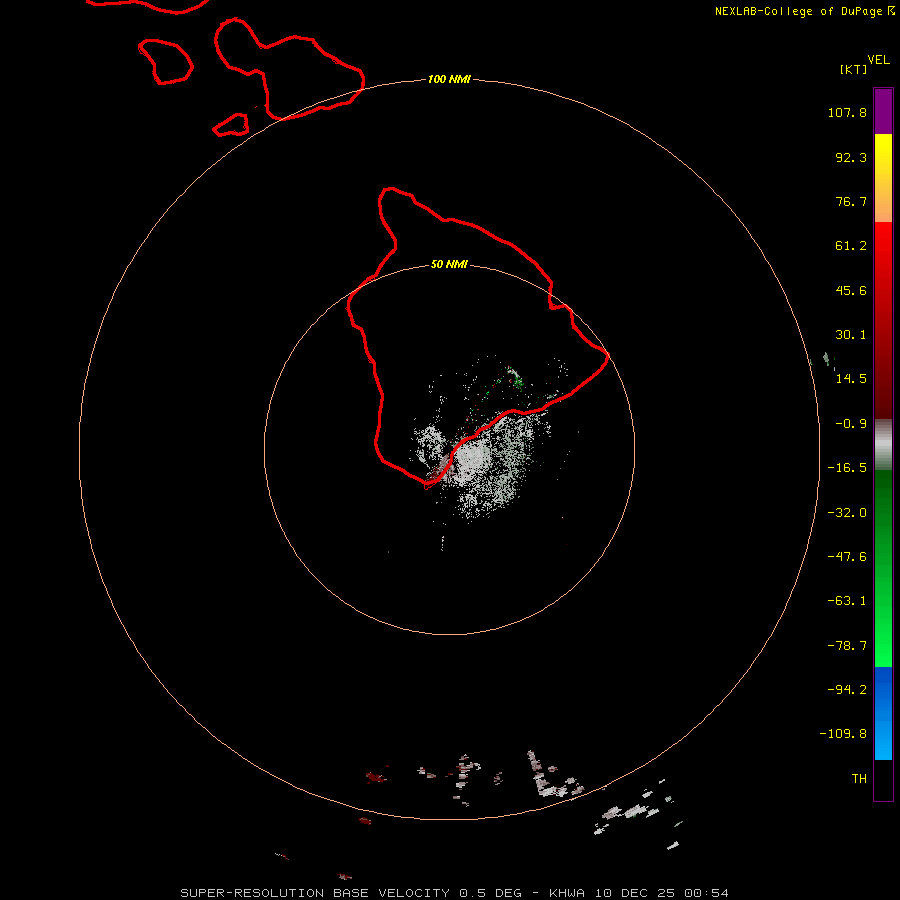
Task: Click the 30.1 velocity scale value
Action: 851,335
